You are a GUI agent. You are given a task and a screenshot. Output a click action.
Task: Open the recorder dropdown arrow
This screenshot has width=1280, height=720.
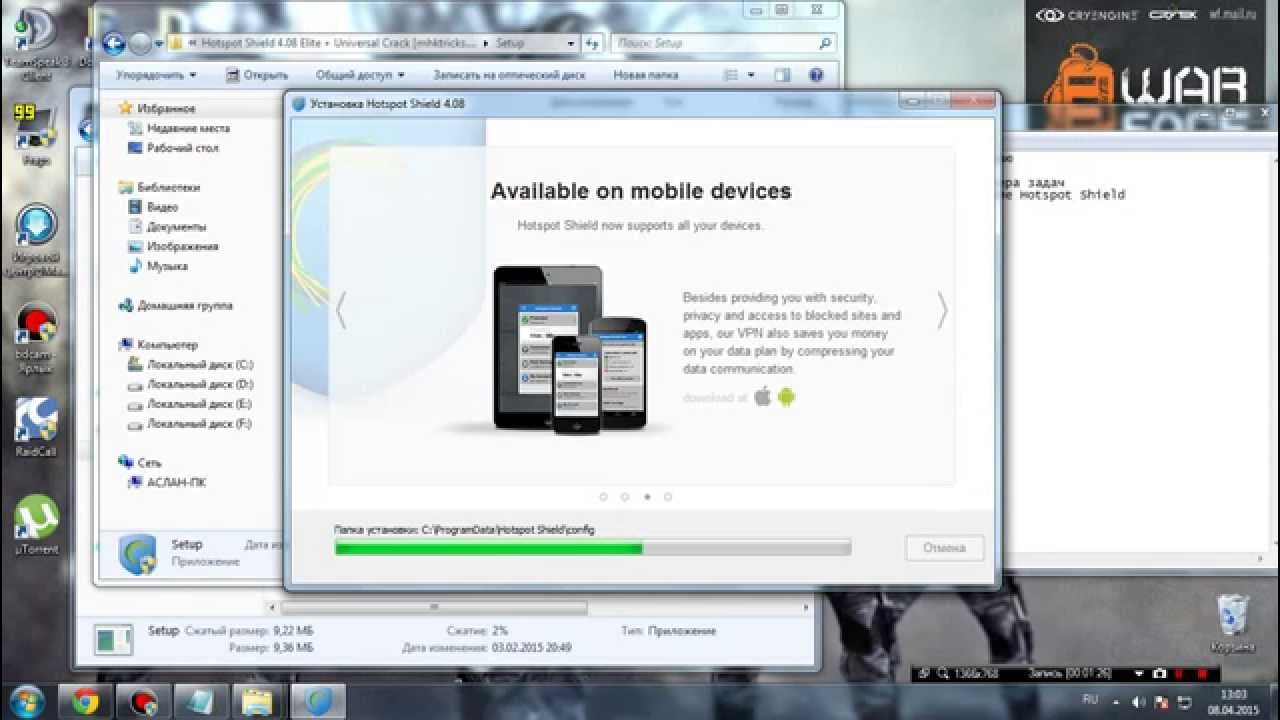point(1140,674)
